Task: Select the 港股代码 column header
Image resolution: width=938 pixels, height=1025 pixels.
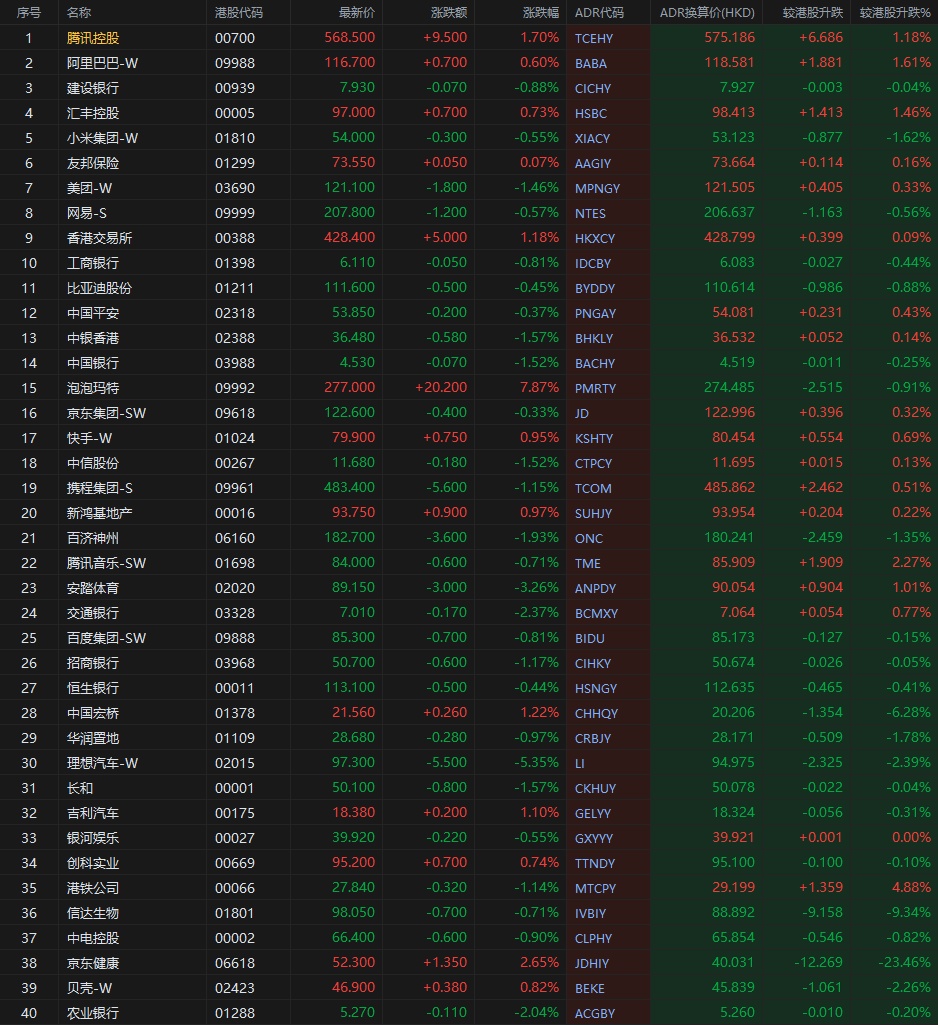Action: [239, 12]
